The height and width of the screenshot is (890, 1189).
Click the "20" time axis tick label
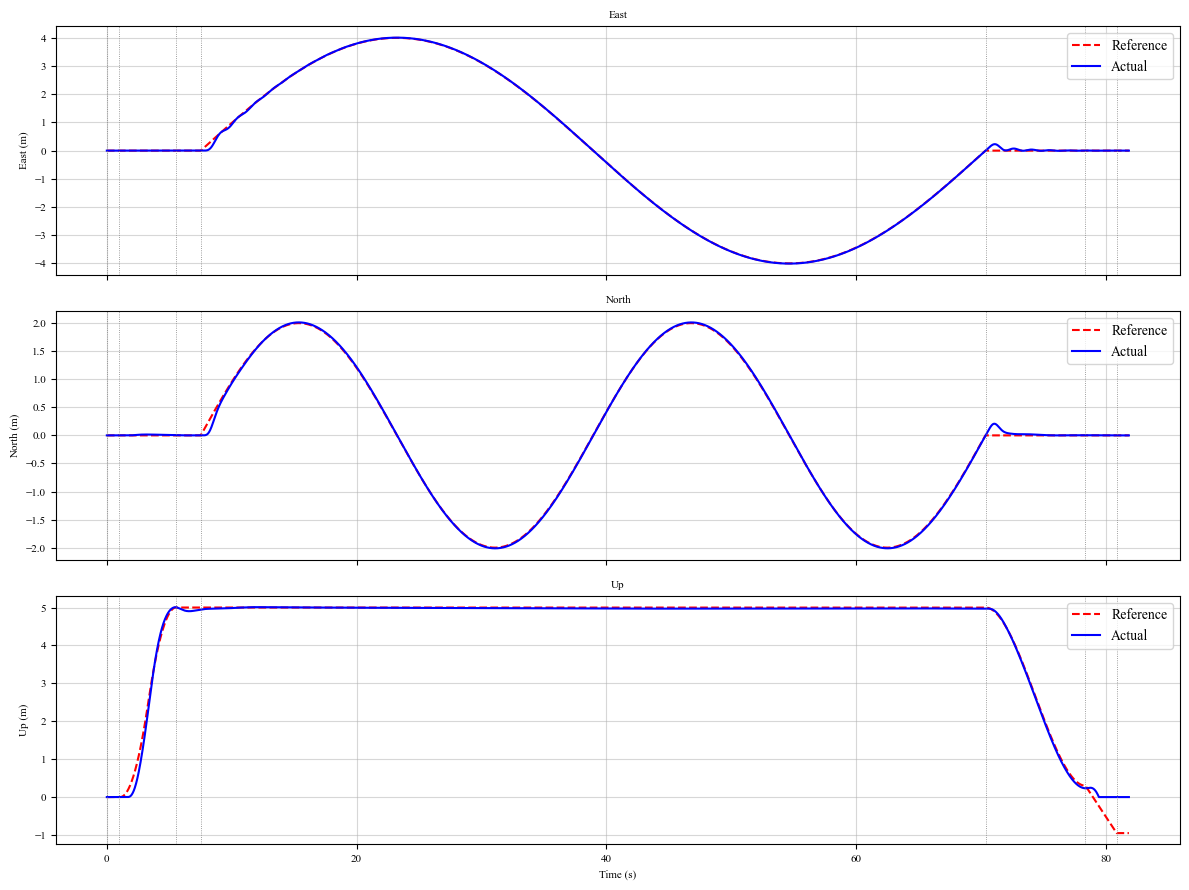click(356, 859)
